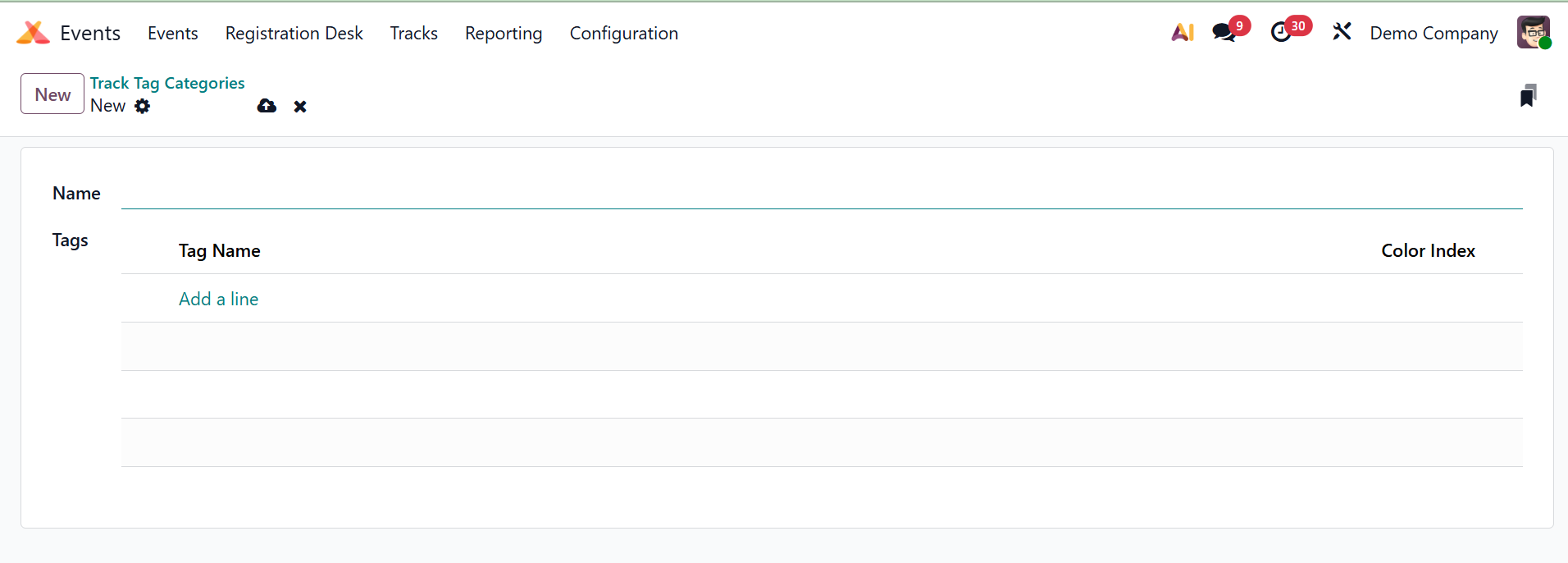
Task: Click the New button
Action: pos(52,94)
